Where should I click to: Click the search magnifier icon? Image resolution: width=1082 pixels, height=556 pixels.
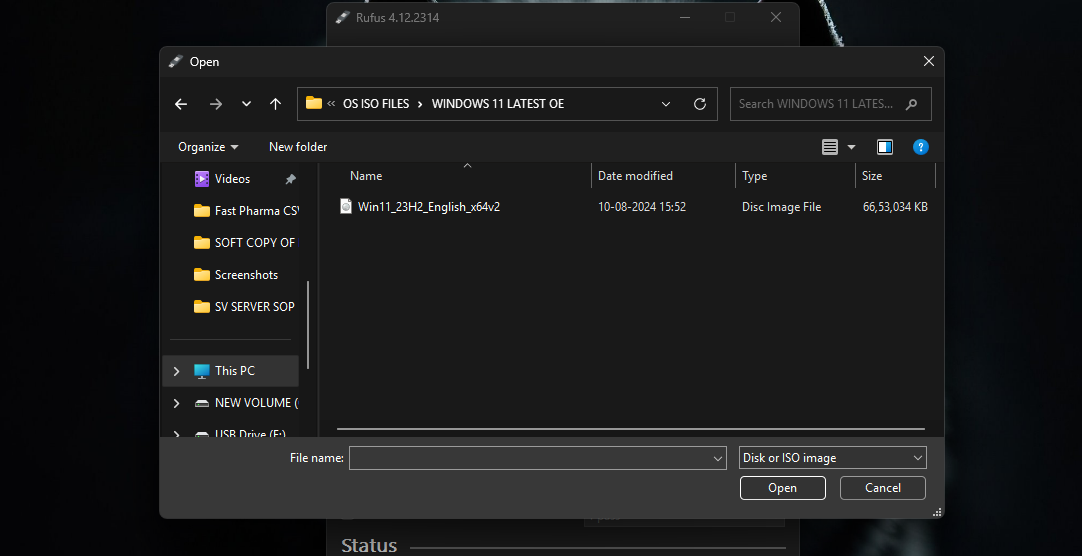(912, 104)
